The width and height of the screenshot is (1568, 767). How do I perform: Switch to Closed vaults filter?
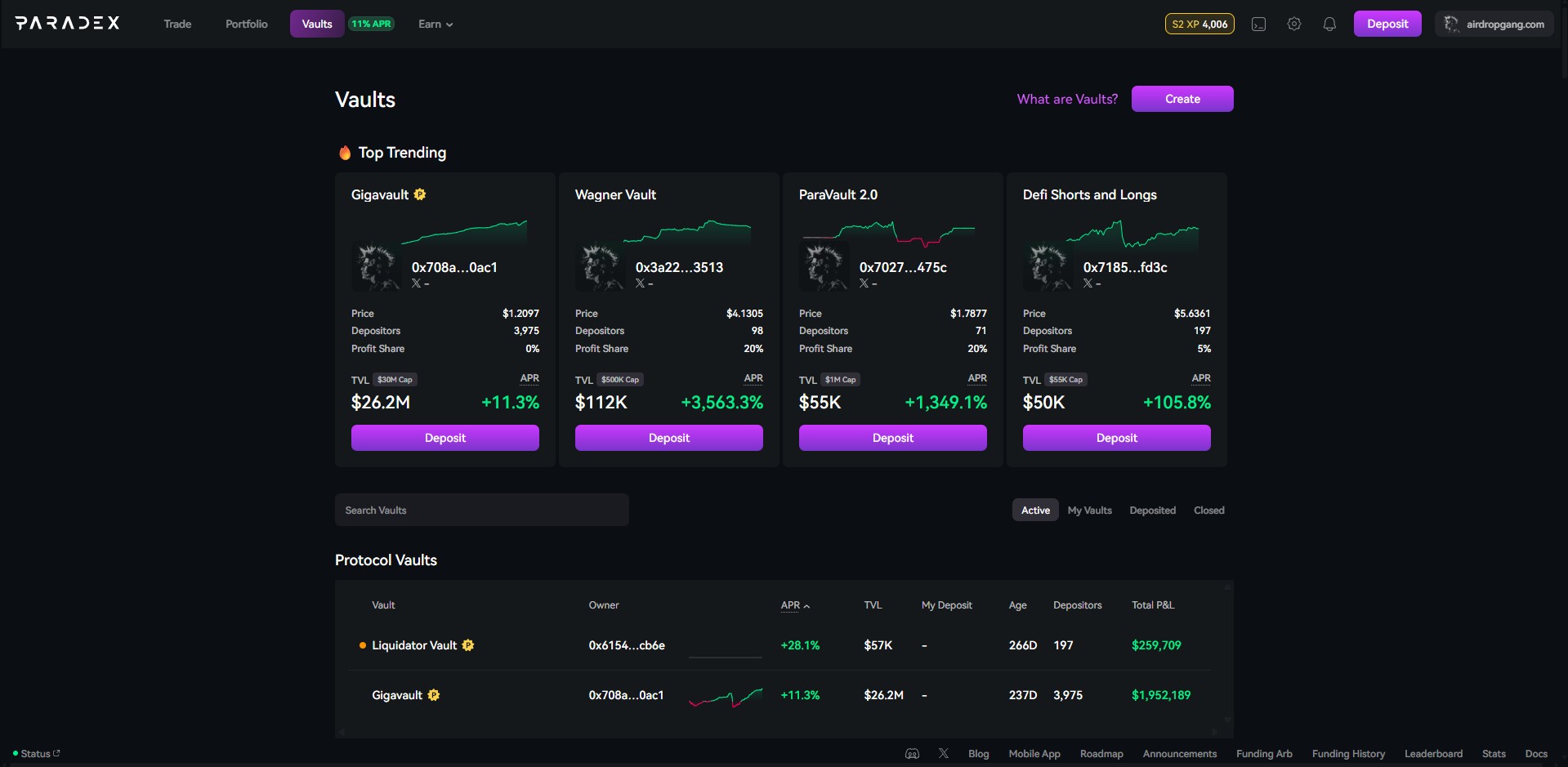pyautogui.click(x=1208, y=511)
